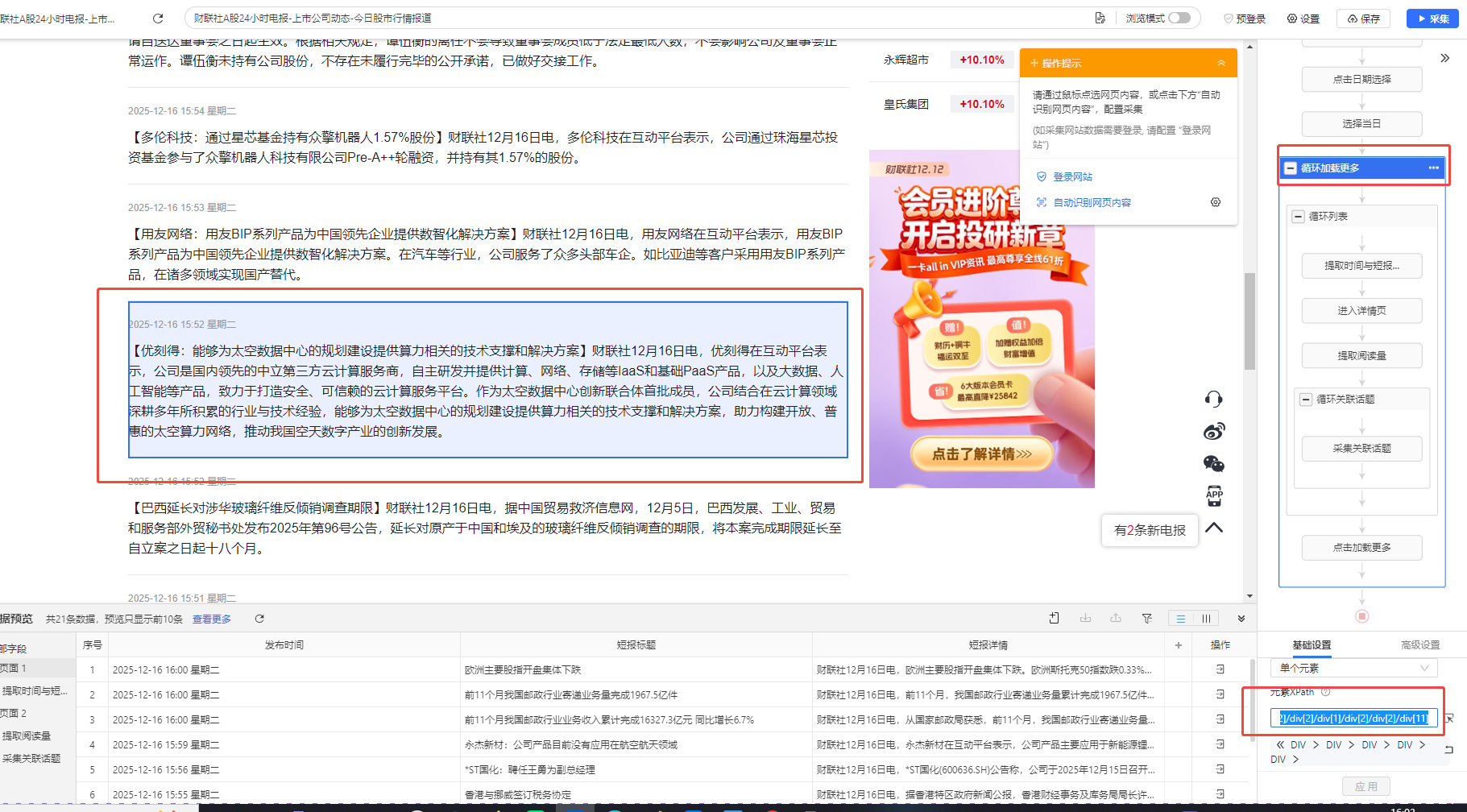Click the row 5 action icon
1467x812 pixels.
point(1220,769)
